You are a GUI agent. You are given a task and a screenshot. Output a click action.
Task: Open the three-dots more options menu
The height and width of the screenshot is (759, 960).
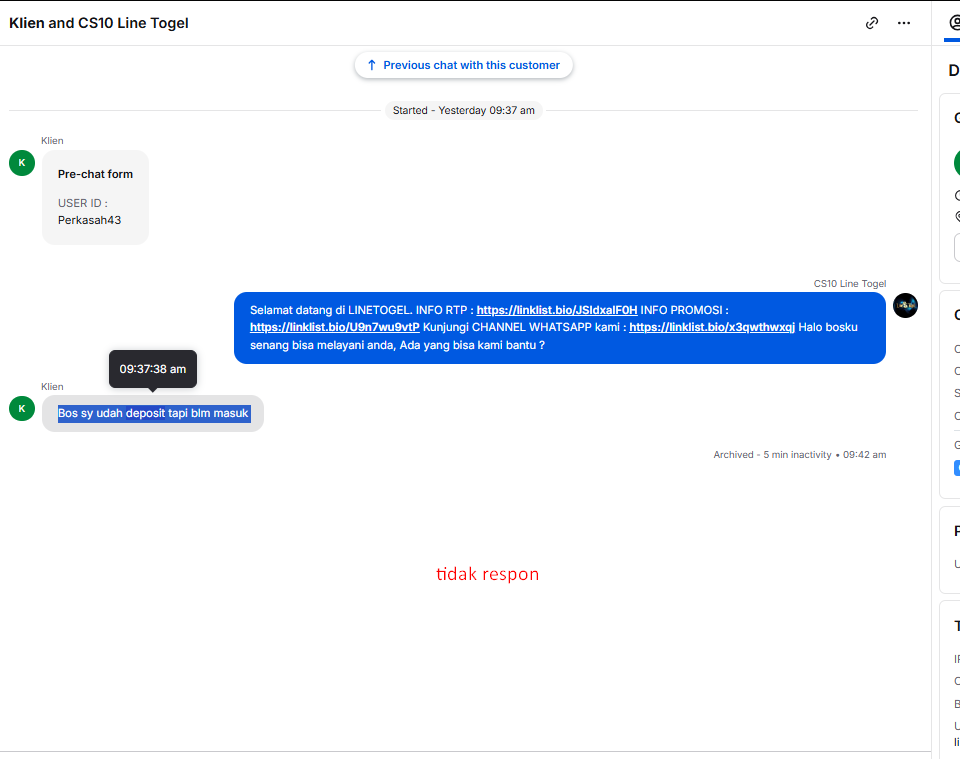point(904,23)
